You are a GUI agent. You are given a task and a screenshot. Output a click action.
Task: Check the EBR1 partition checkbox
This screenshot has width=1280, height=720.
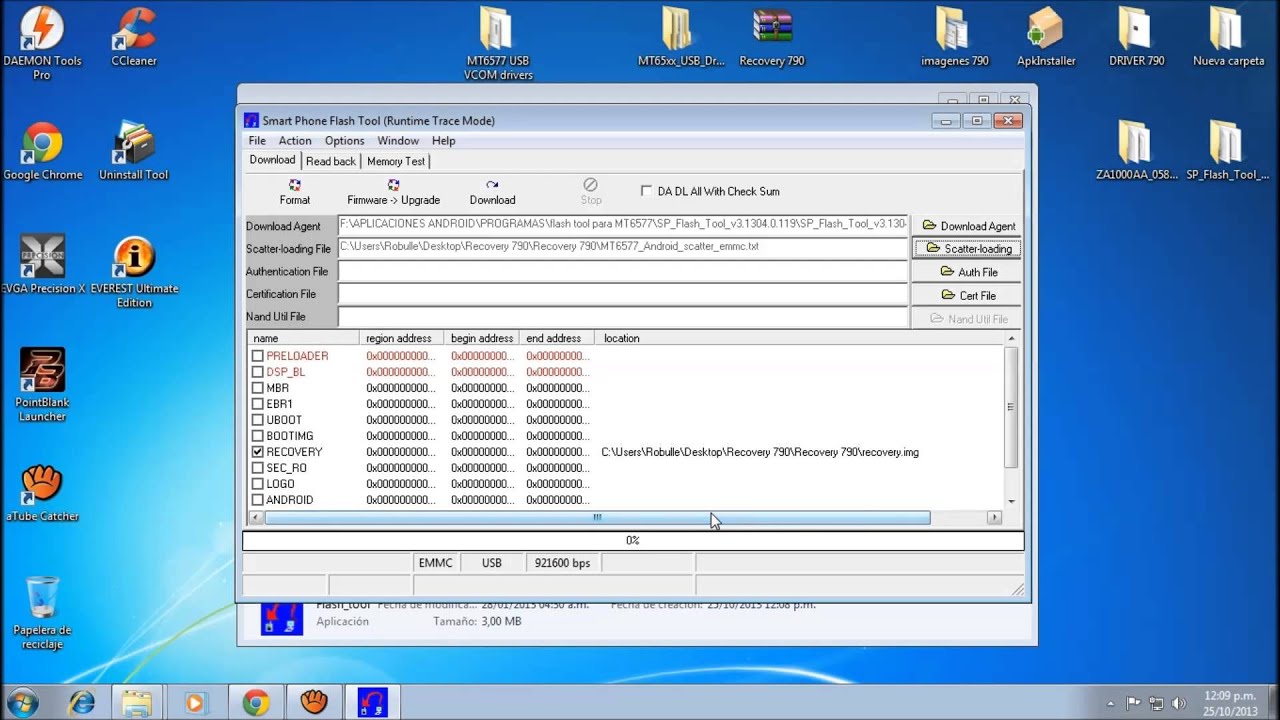[258, 404]
